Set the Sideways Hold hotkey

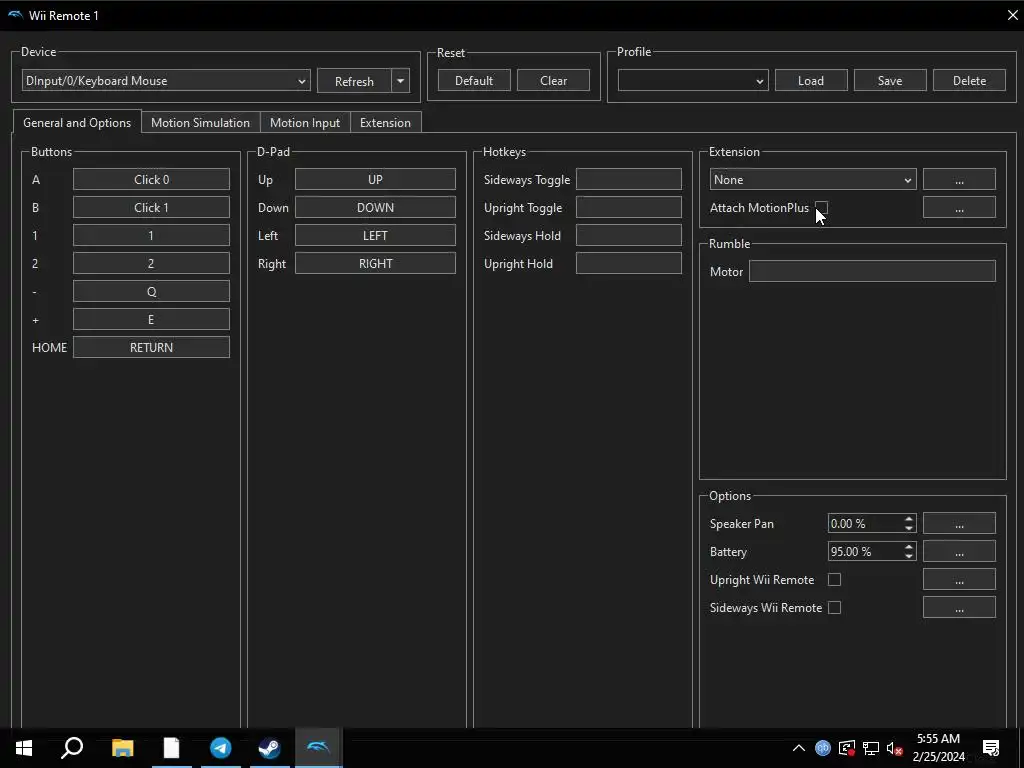tap(629, 236)
